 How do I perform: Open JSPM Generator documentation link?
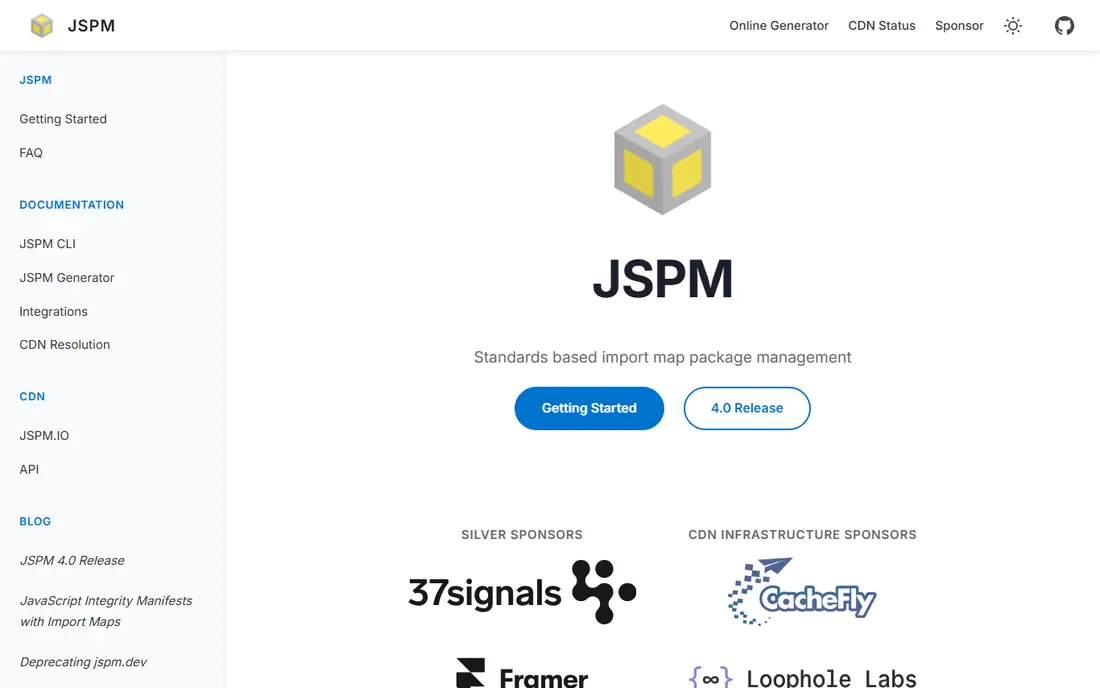coord(67,278)
